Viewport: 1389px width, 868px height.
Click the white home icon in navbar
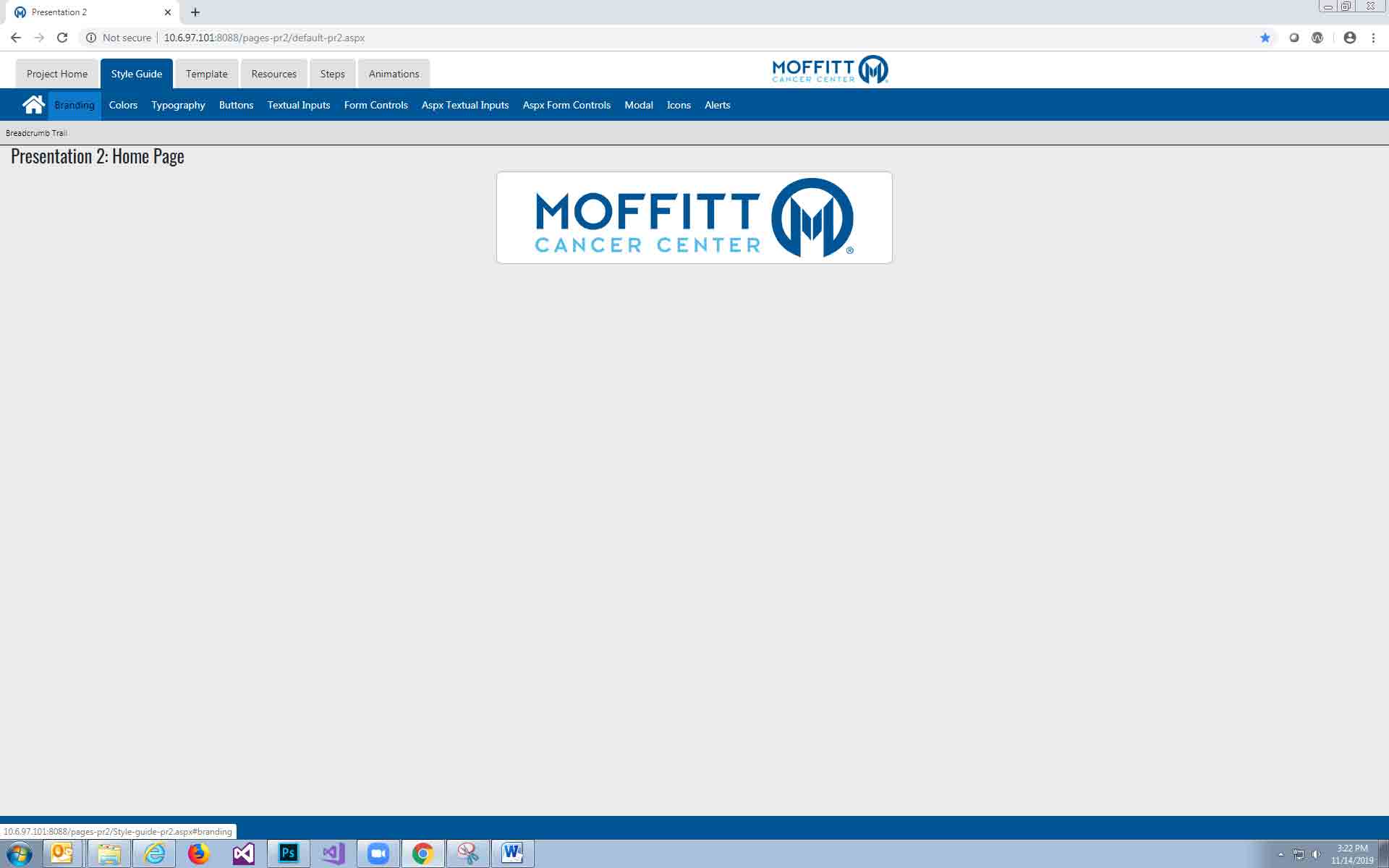pyautogui.click(x=33, y=105)
